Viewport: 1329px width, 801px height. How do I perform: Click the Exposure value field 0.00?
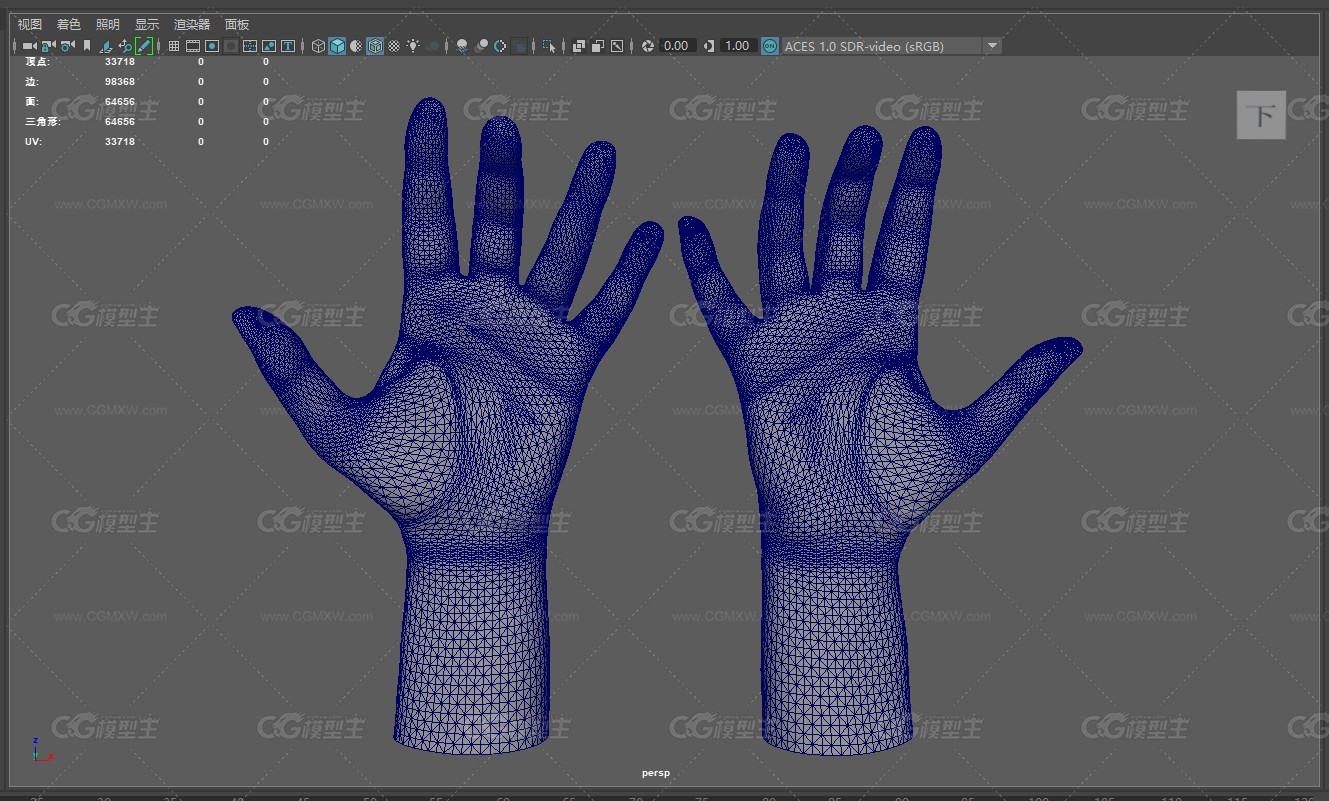tap(678, 46)
